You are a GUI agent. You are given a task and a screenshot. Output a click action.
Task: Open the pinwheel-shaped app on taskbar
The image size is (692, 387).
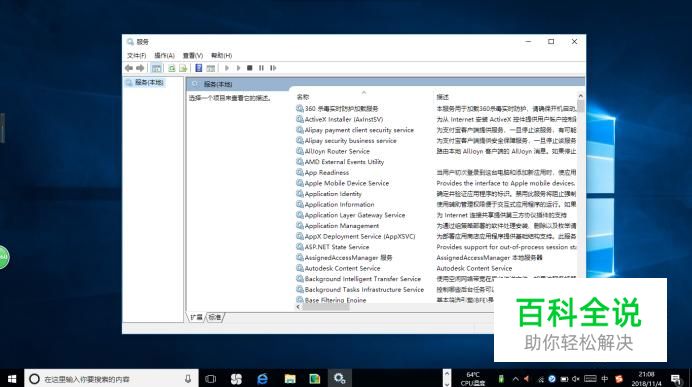tap(237, 379)
